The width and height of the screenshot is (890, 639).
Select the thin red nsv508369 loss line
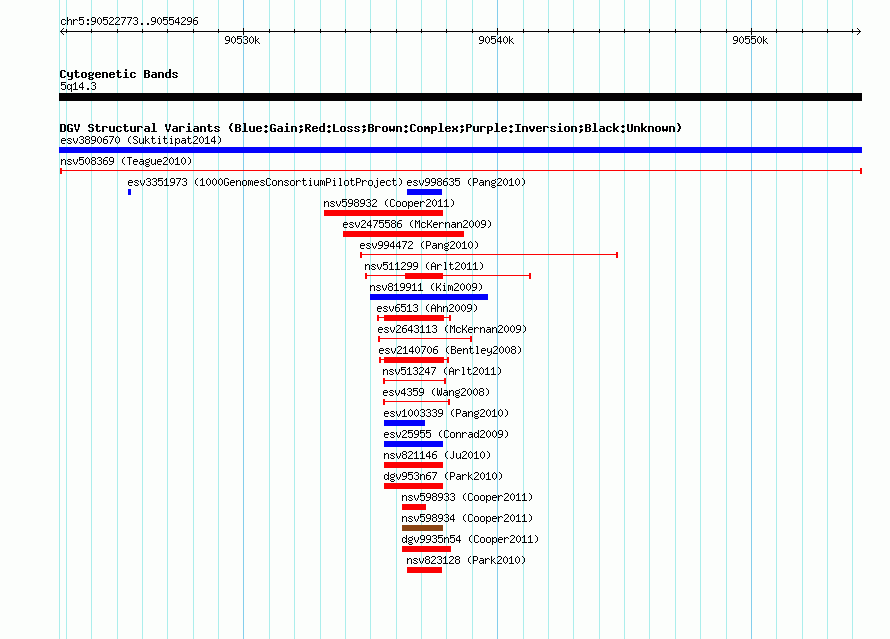[x=460, y=171]
